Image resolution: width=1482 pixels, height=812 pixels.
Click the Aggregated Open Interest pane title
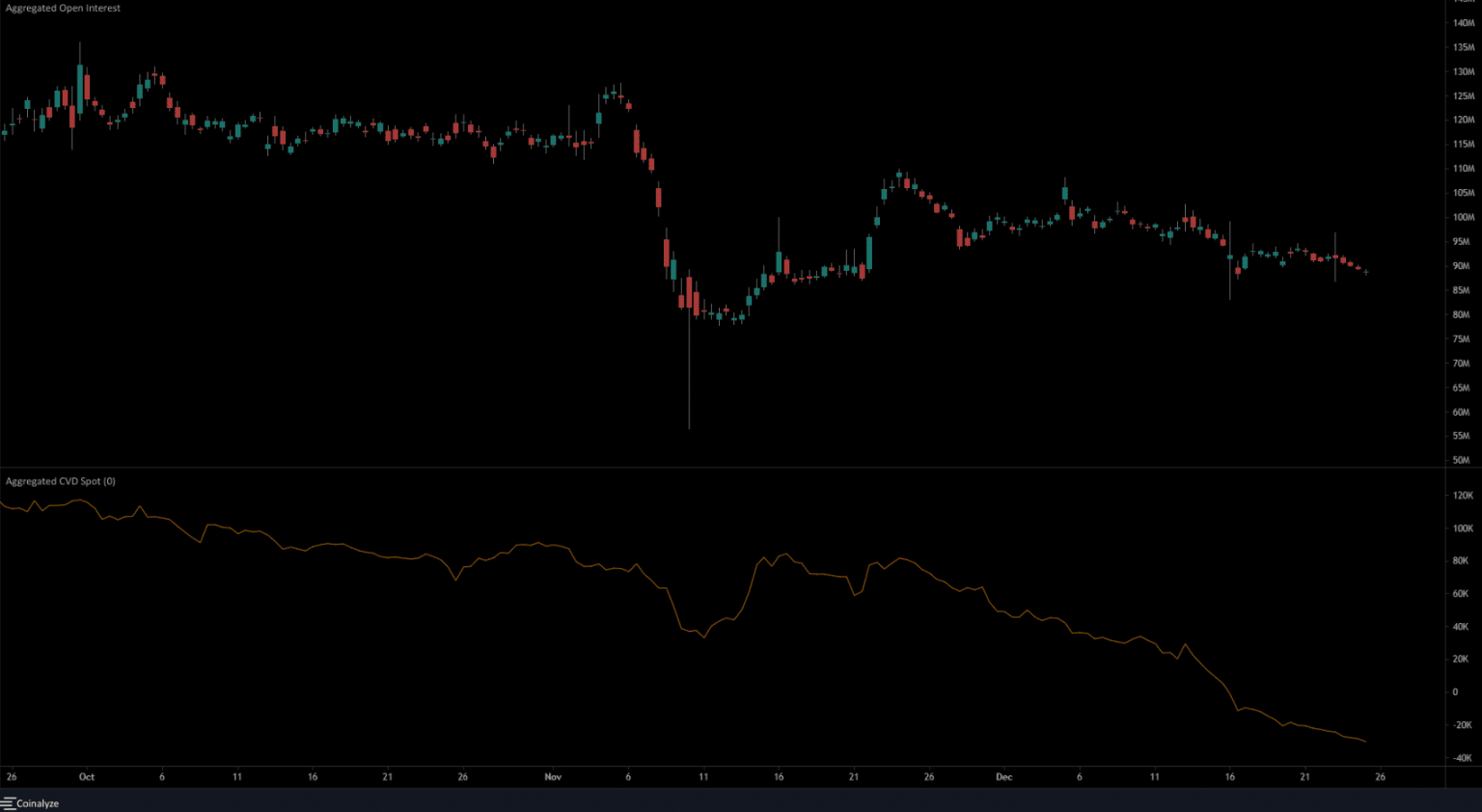63,8
